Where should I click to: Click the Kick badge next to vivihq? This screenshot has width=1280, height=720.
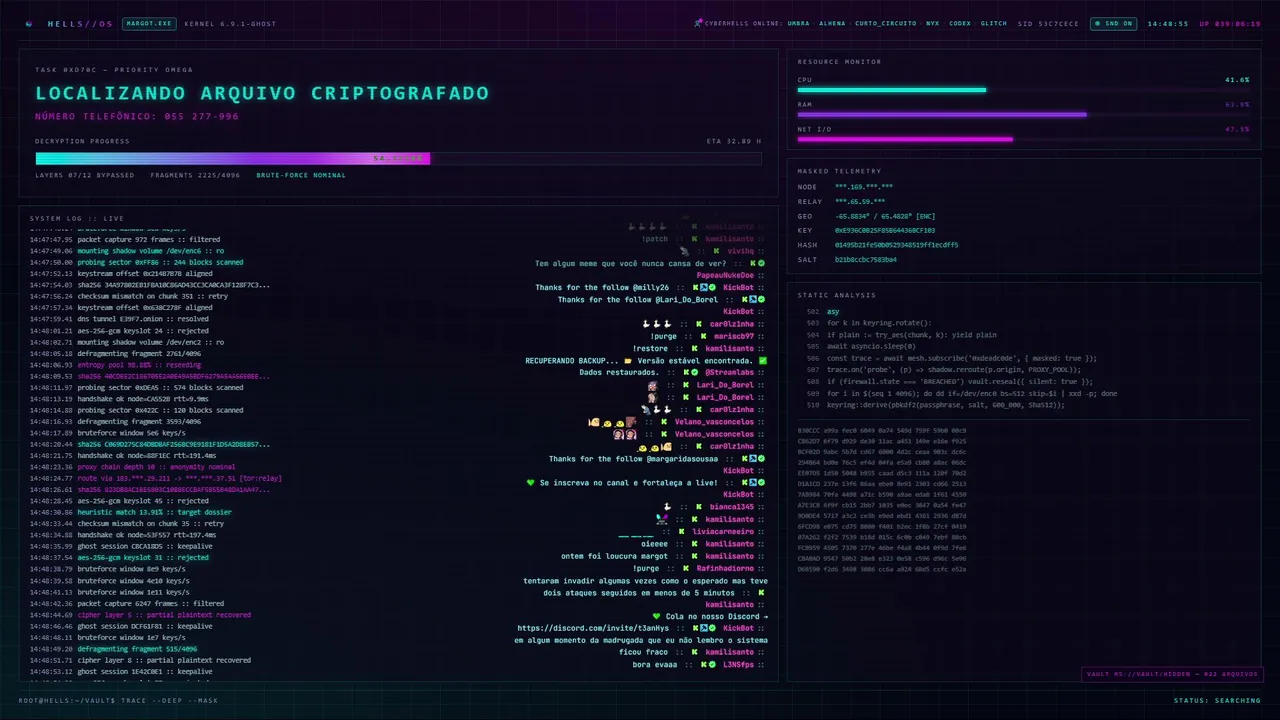point(717,251)
